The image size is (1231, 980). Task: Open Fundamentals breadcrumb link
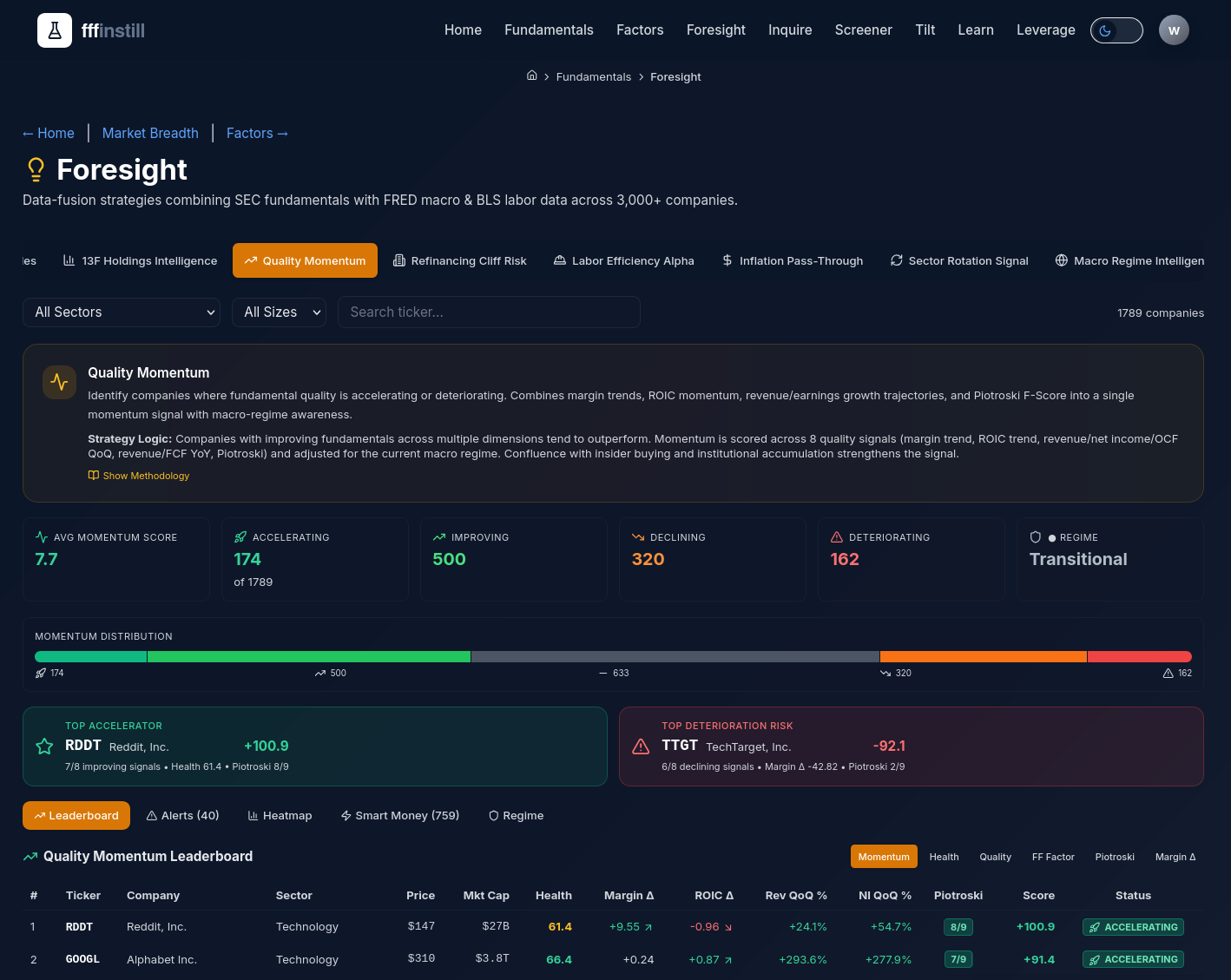(594, 76)
